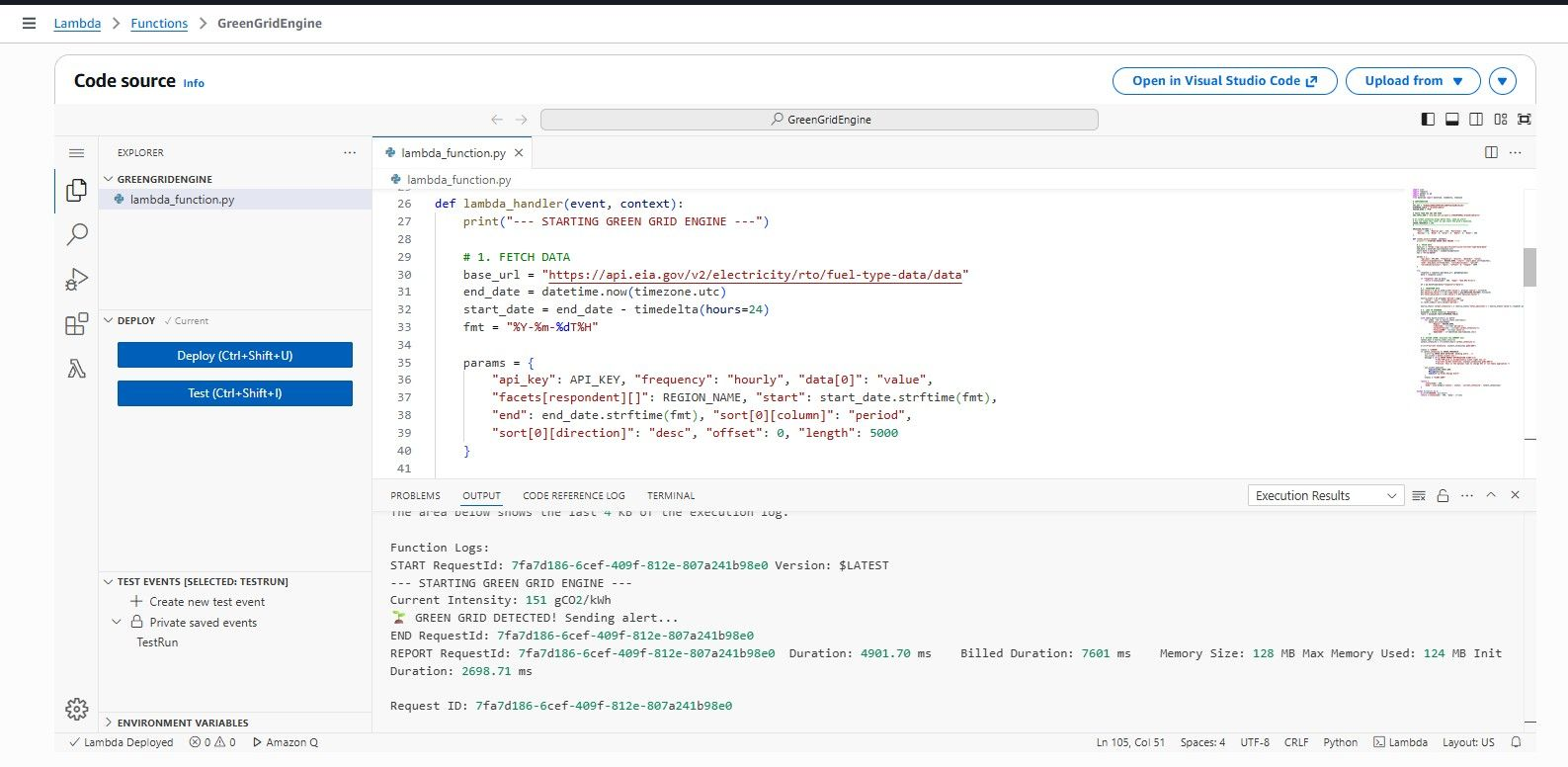This screenshot has width=1568, height=767.
Task: Open errors and warnings in status bar
Action: coord(212,742)
